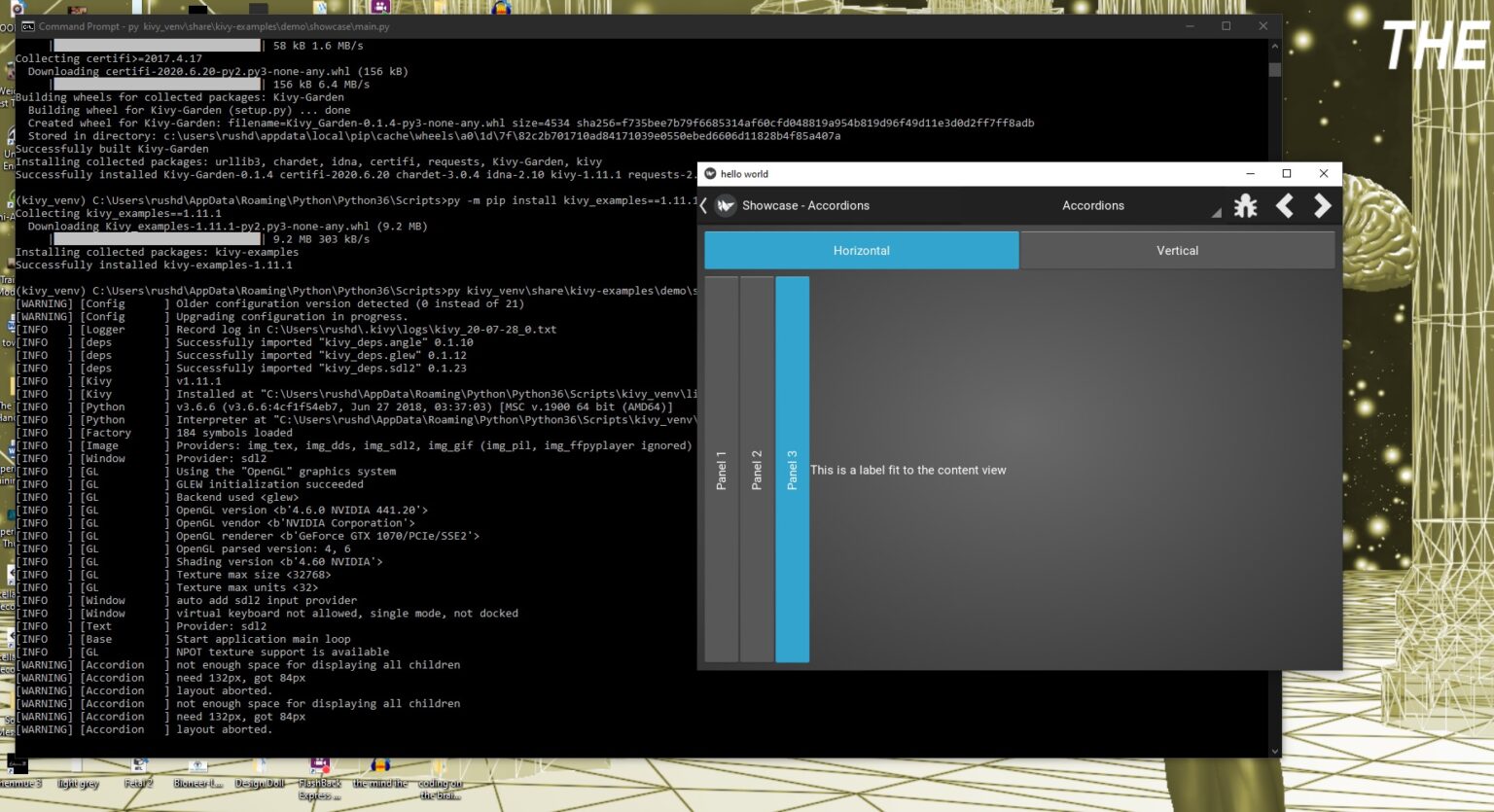Image resolution: width=1494 pixels, height=812 pixels.
Task: Open the 'the mind the' desktop shortcut
Action: pyautogui.click(x=379, y=768)
